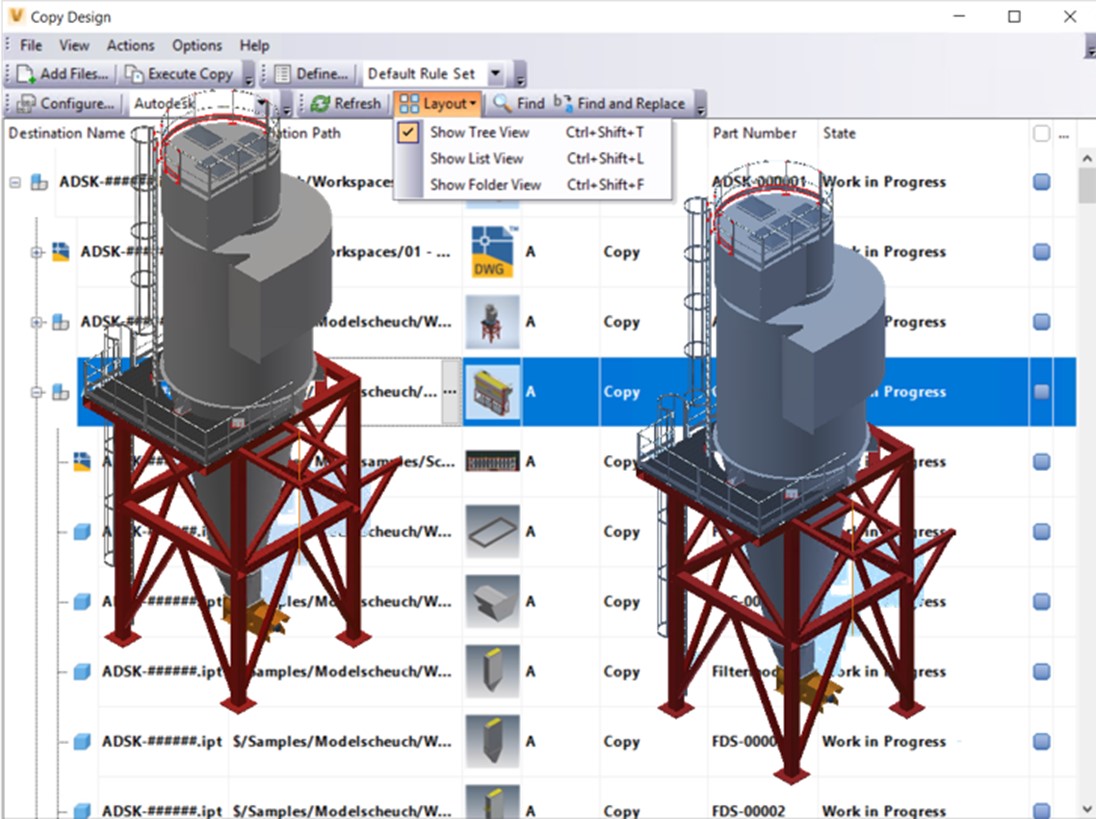Screen dimensions: 1096x819
Task: Open the Actions menu
Action: tap(130, 45)
